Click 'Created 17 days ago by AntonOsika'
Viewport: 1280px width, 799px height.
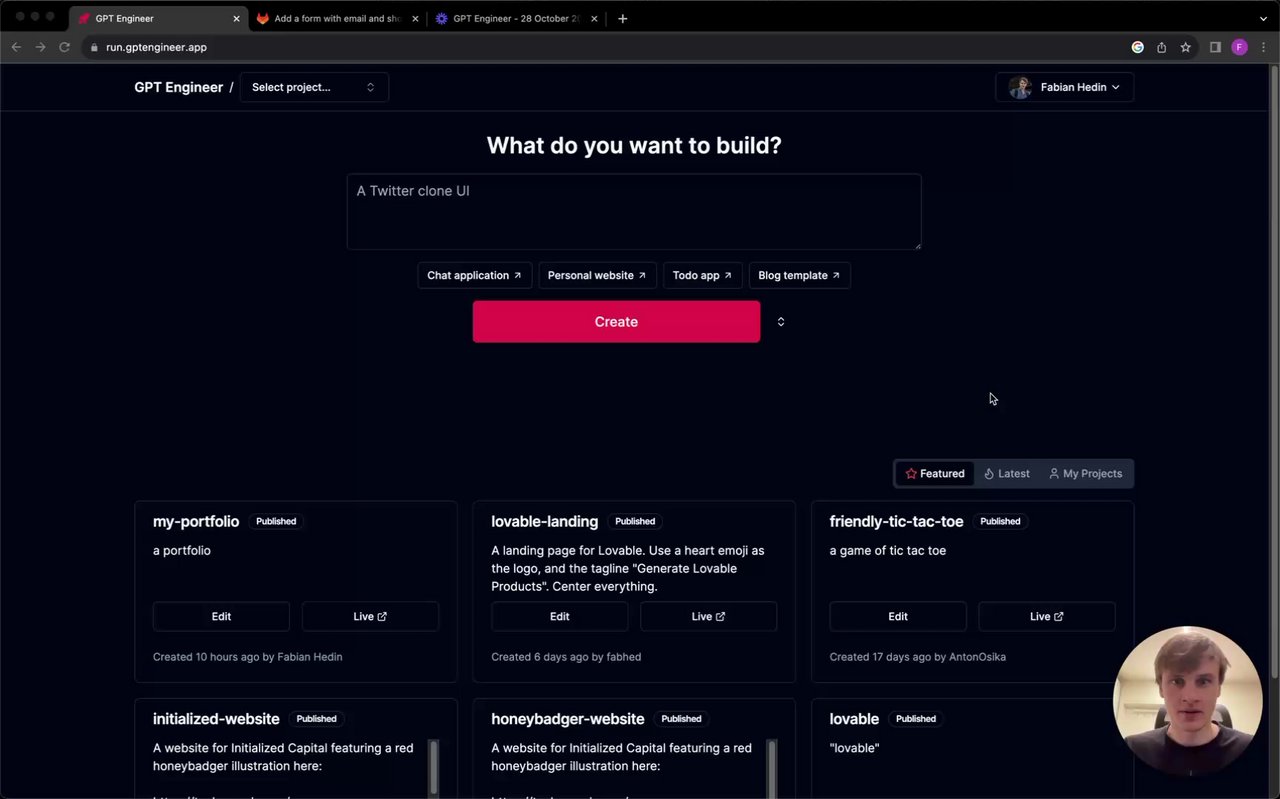point(918,657)
